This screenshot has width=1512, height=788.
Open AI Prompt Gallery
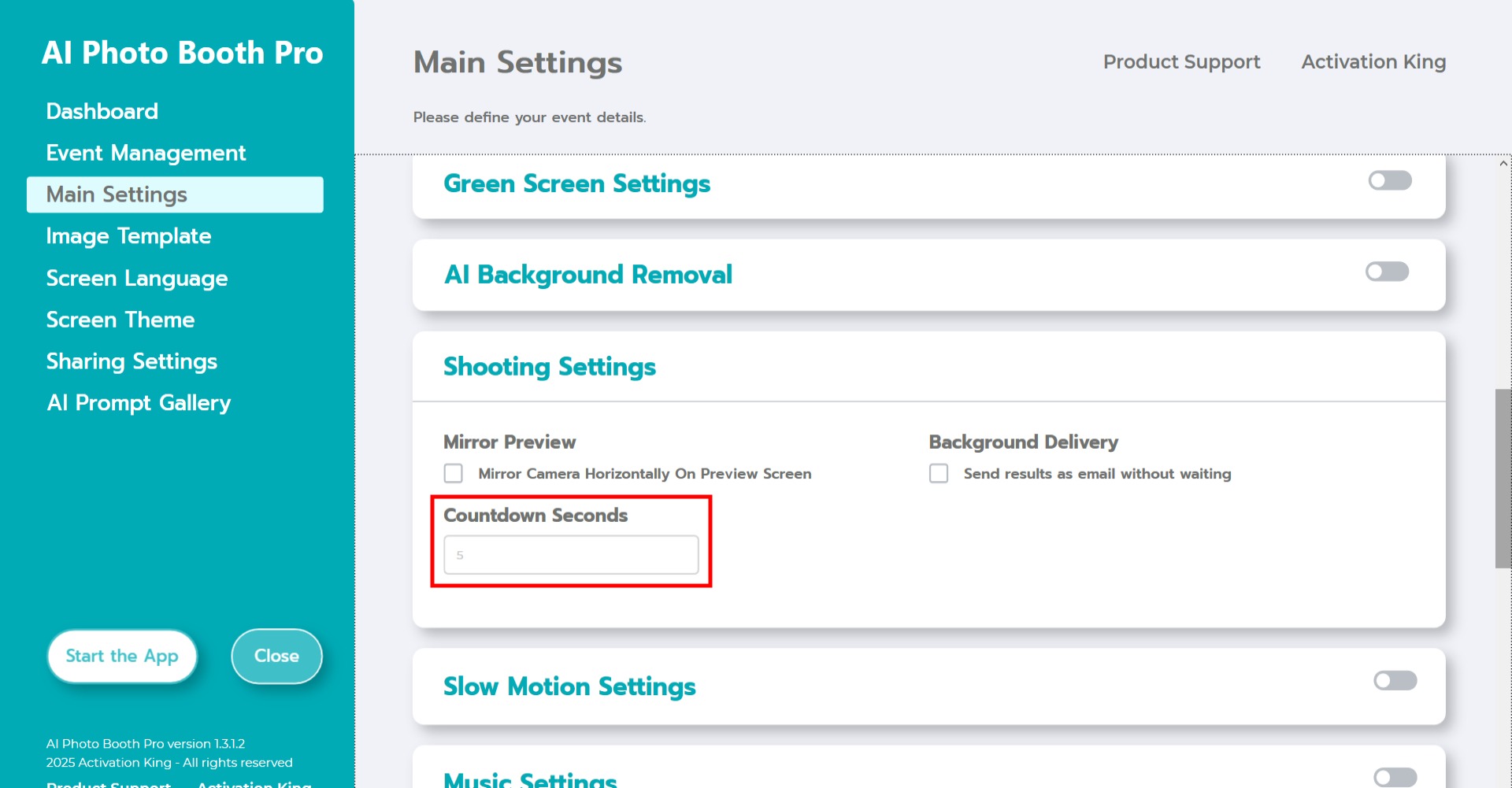[139, 403]
